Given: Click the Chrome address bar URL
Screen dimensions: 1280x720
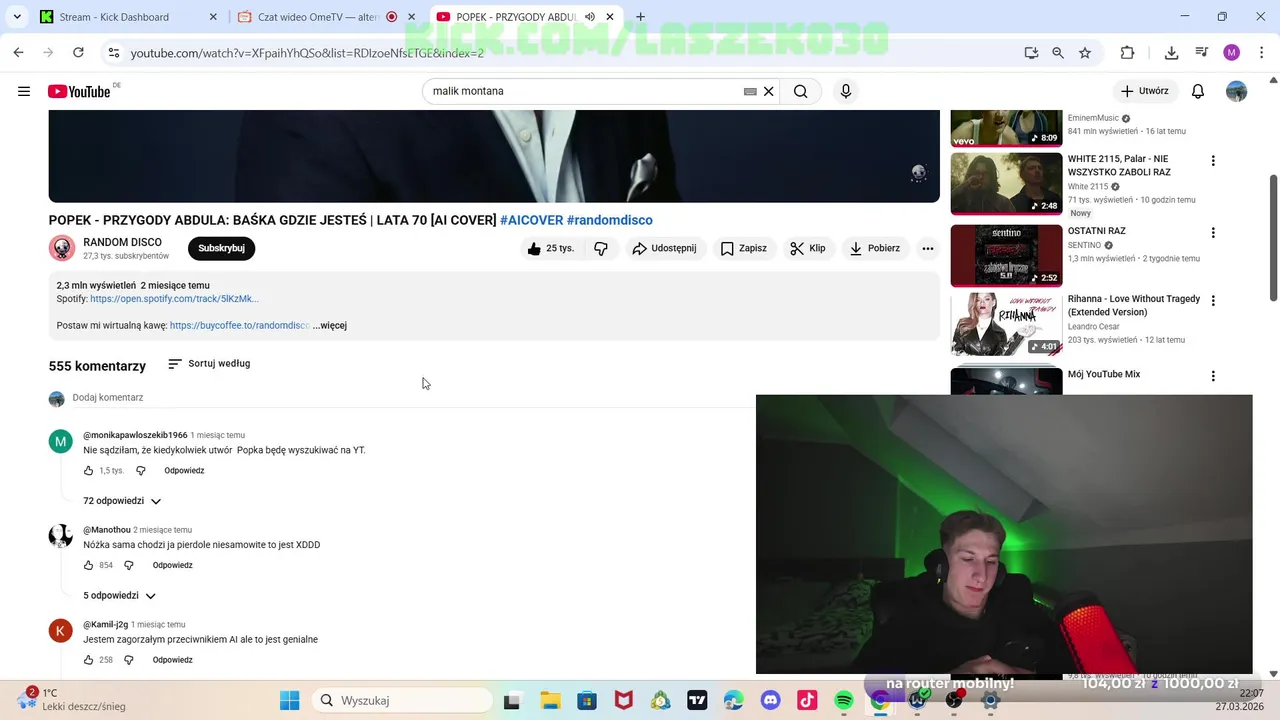Looking at the screenshot, I should point(307,53).
